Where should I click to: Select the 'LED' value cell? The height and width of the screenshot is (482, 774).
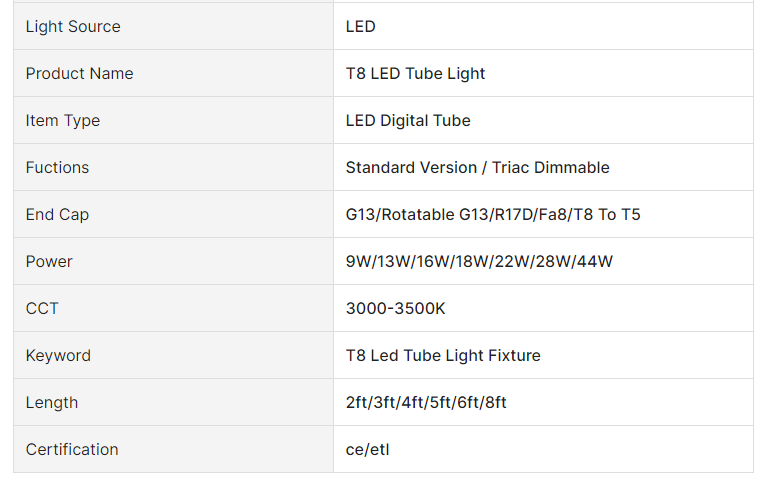361,27
